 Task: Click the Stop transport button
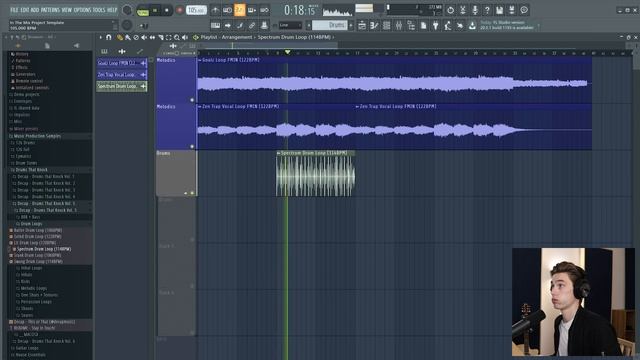167,10
